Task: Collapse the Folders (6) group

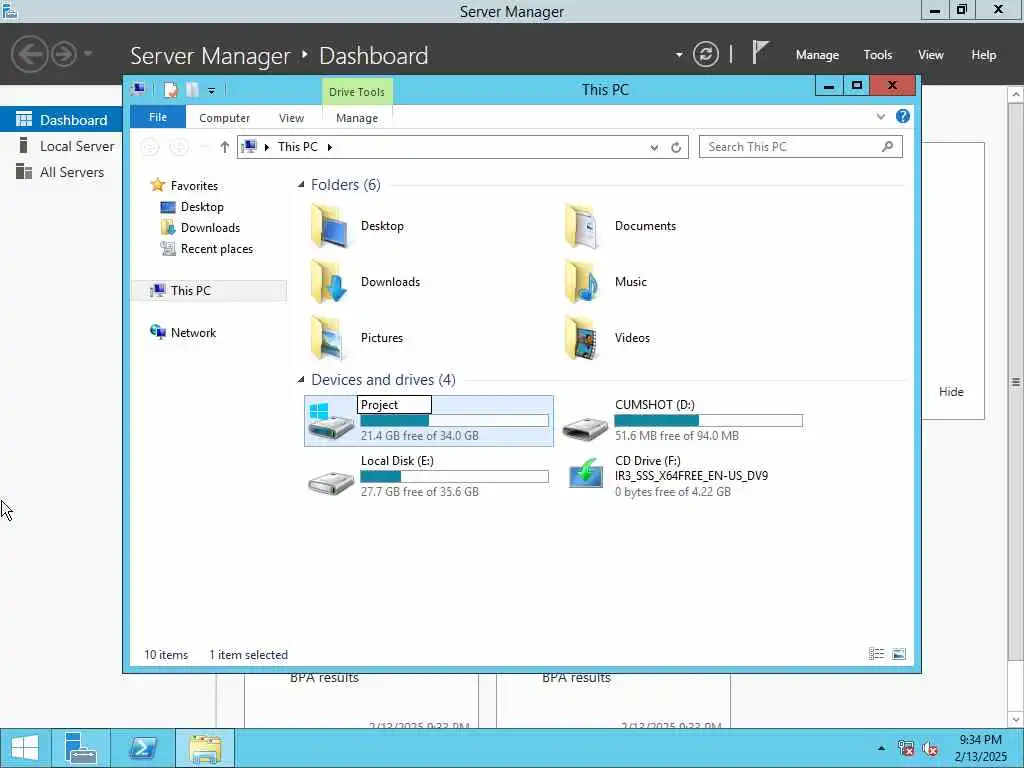Action: pyautogui.click(x=301, y=185)
